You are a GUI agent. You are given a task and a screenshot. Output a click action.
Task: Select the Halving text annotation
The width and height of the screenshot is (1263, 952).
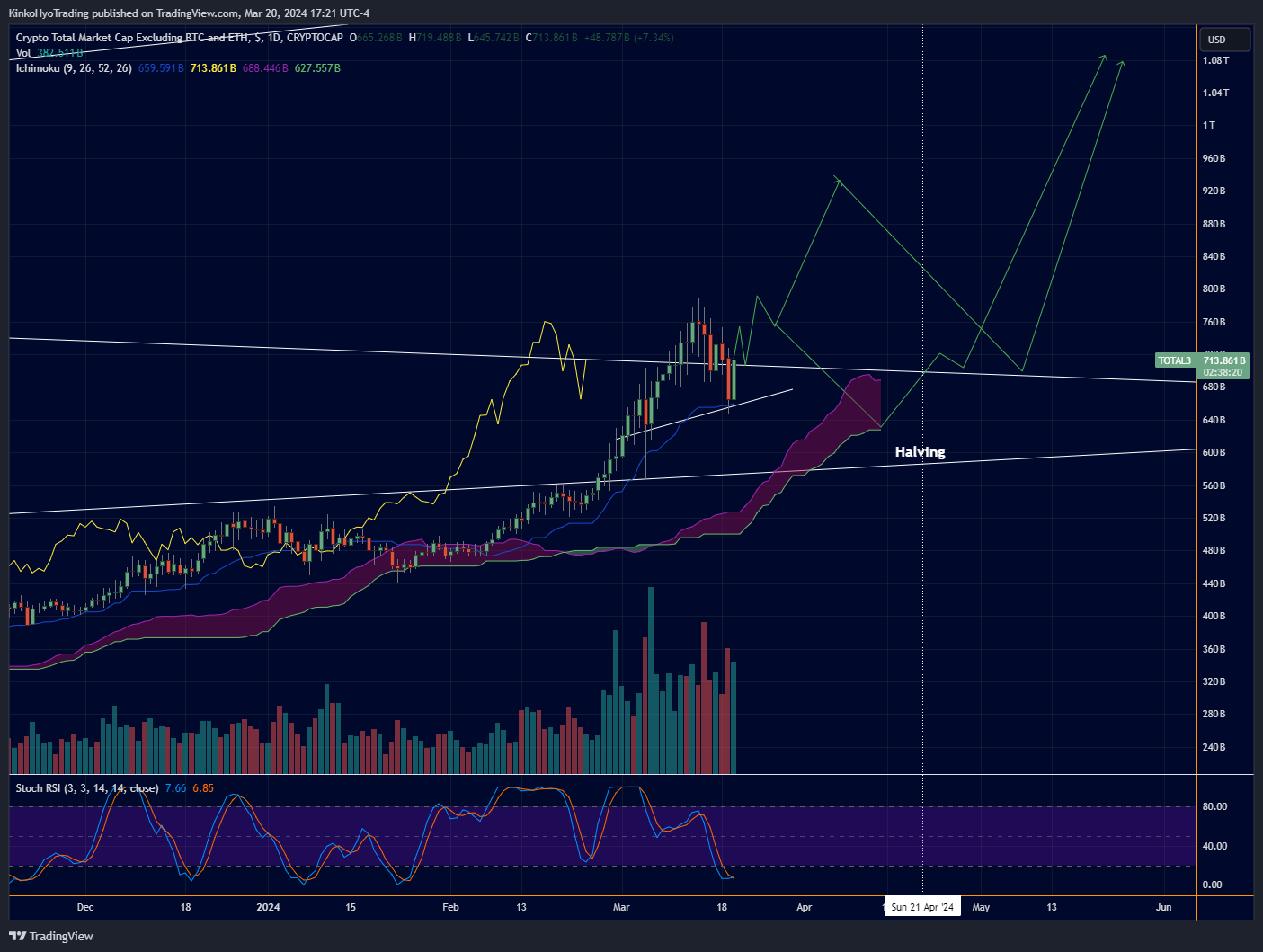tap(920, 452)
